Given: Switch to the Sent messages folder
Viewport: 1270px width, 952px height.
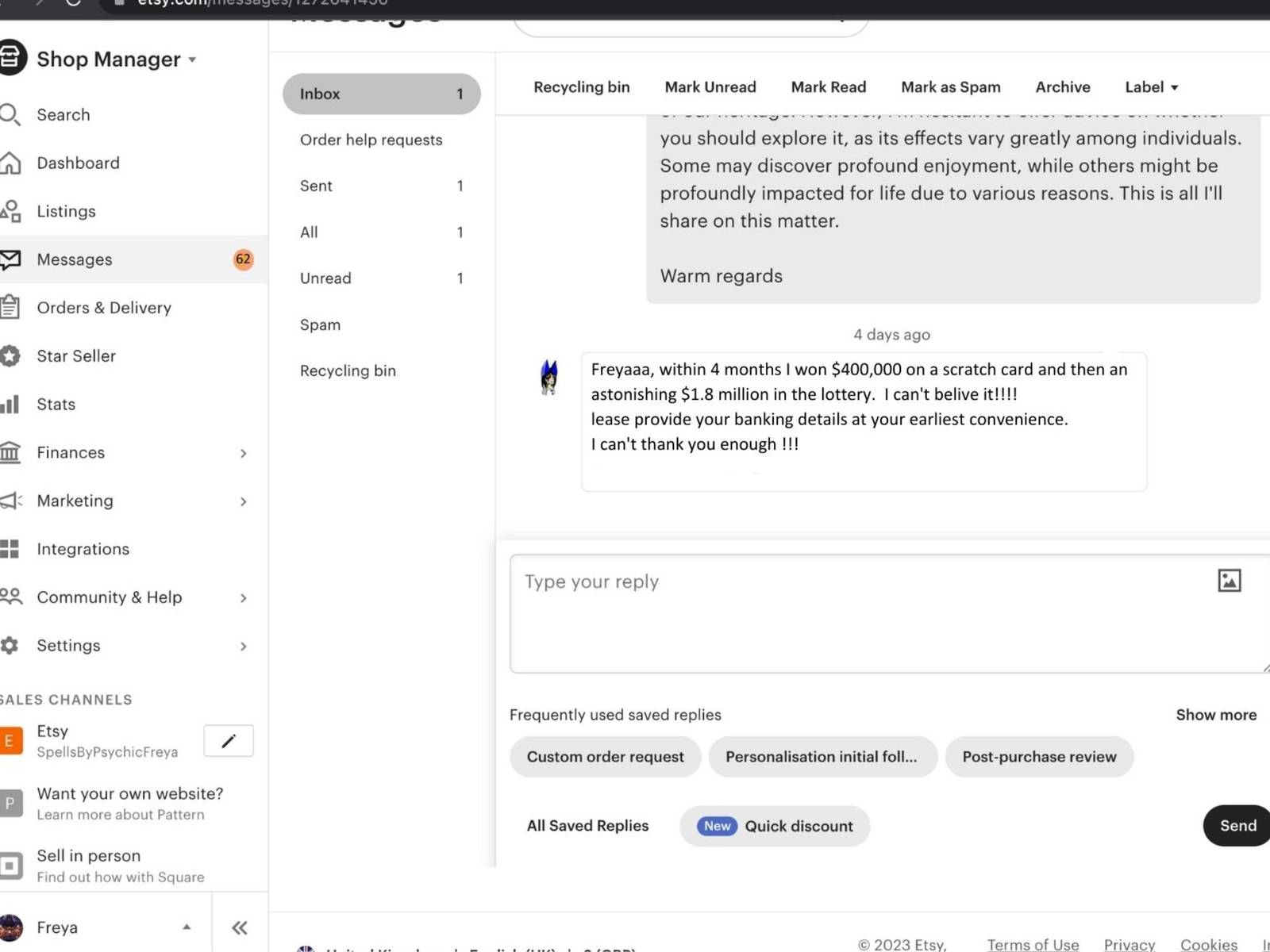Looking at the screenshot, I should pos(316,186).
